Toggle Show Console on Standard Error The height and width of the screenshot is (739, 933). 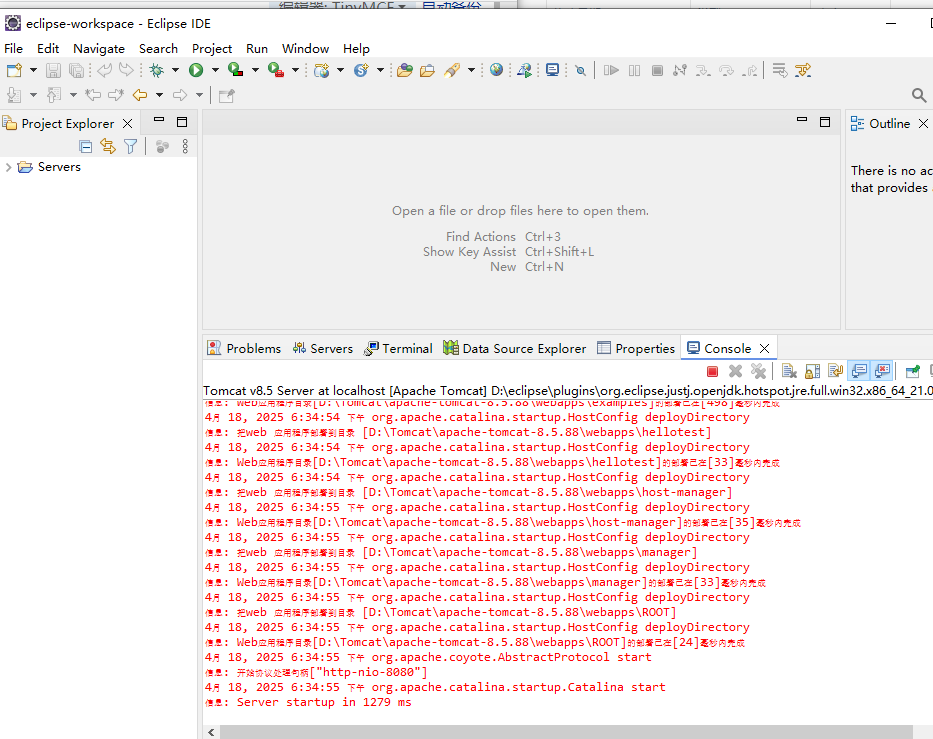point(882,371)
